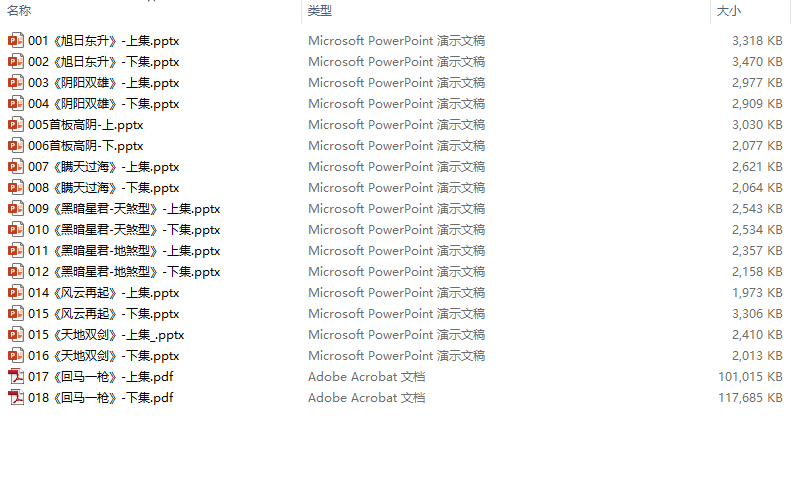Choose the icon for 015《天地双剑》-上集_.pptx

[x=16, y=334]
